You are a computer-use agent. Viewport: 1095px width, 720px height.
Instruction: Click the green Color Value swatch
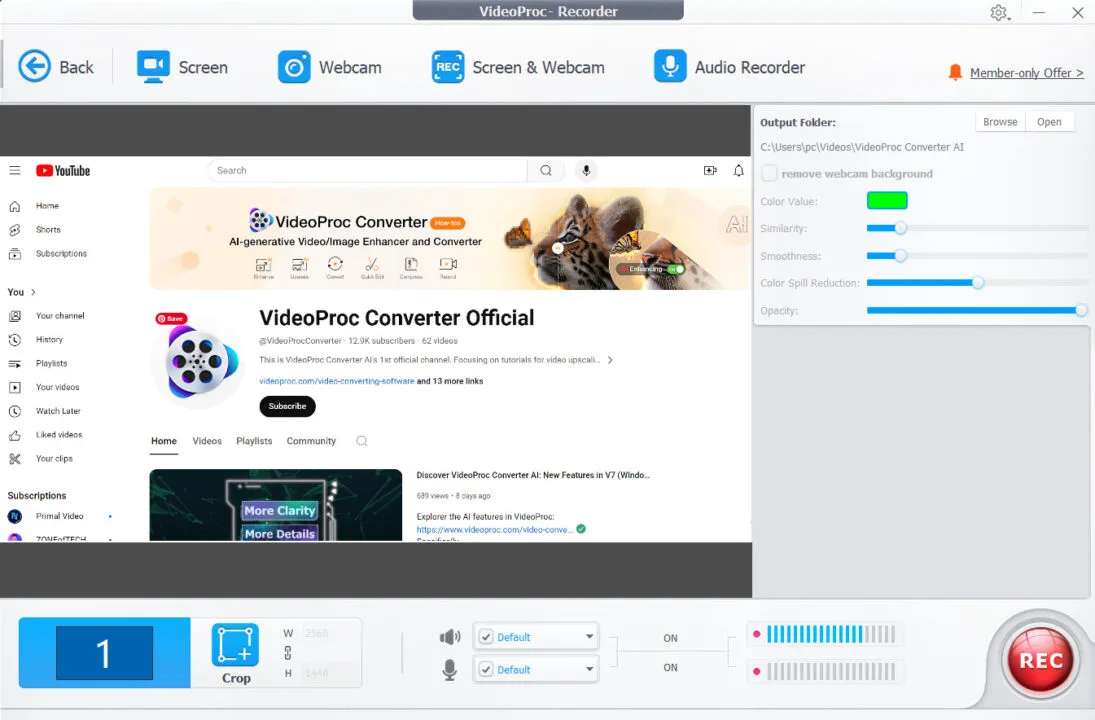point(887,201)
